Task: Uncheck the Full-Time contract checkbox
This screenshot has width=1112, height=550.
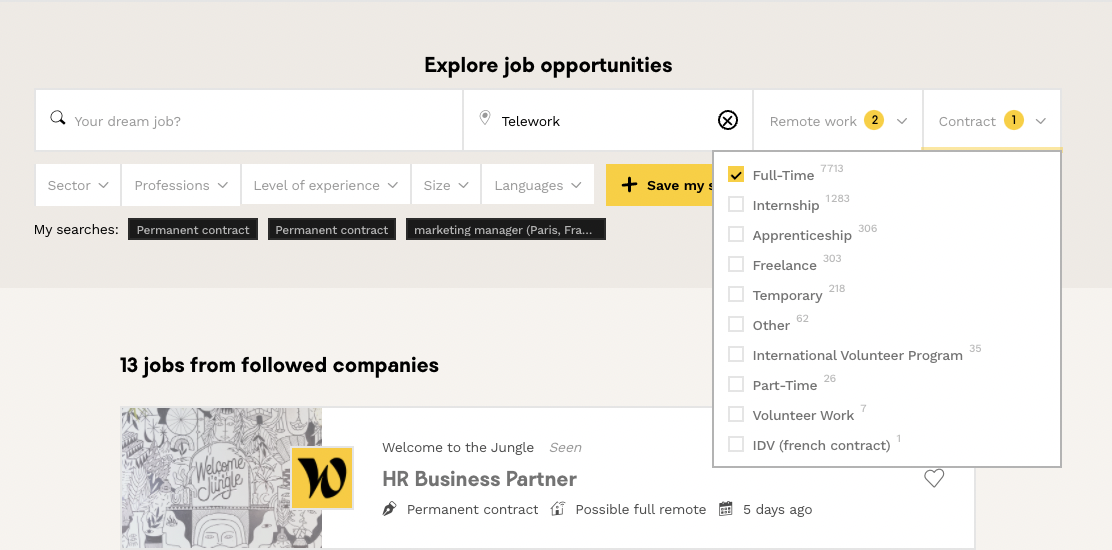Action: click(x=736, y=175)
